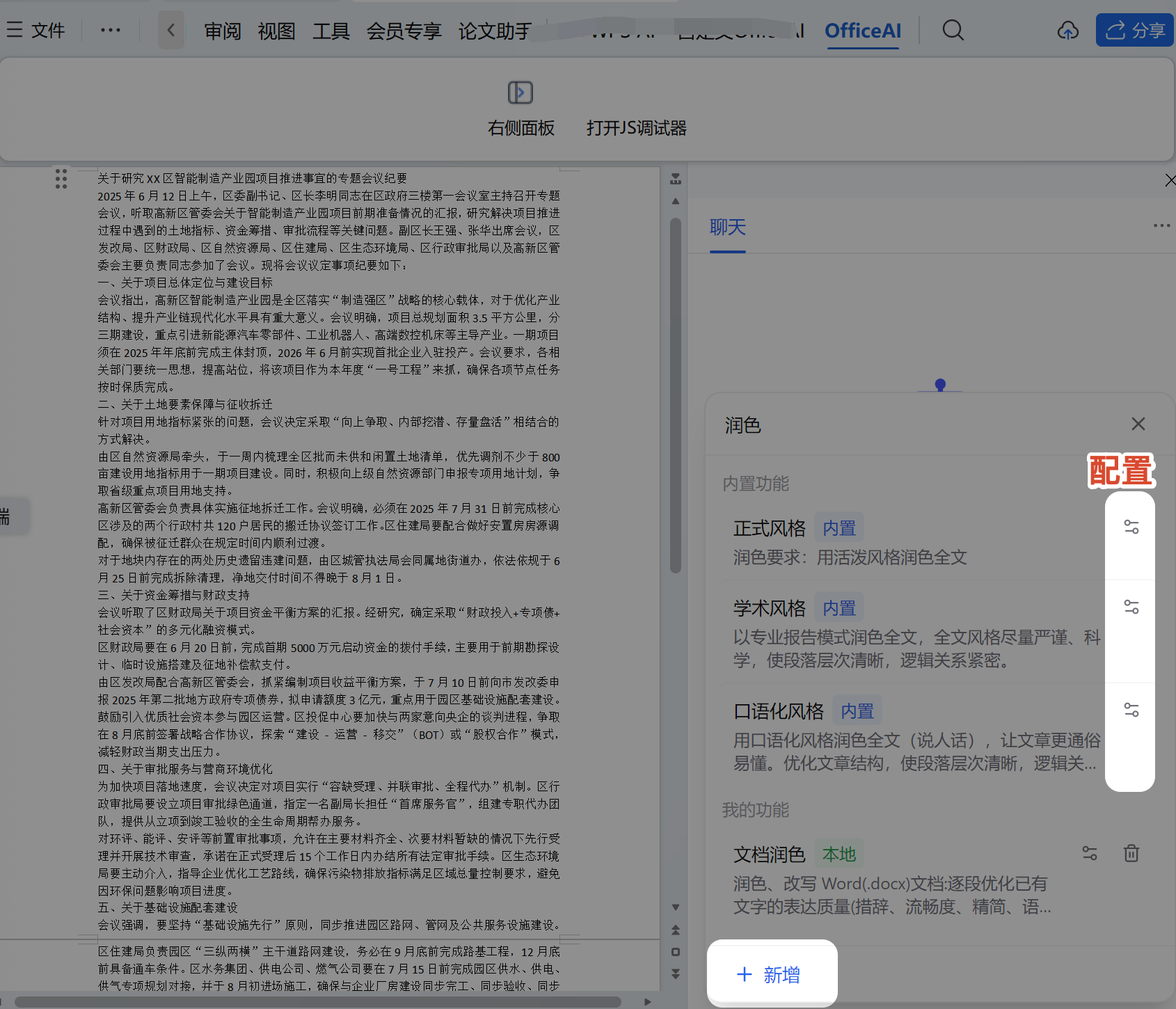1176x1009 pixels.
Task: Click the search magnifier icon
Action: coord(953,30)
